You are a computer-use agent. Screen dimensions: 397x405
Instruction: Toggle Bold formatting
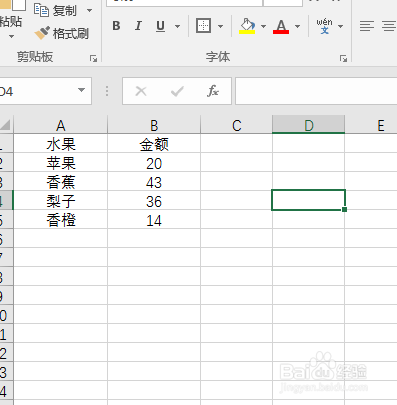tap(116, 26)
